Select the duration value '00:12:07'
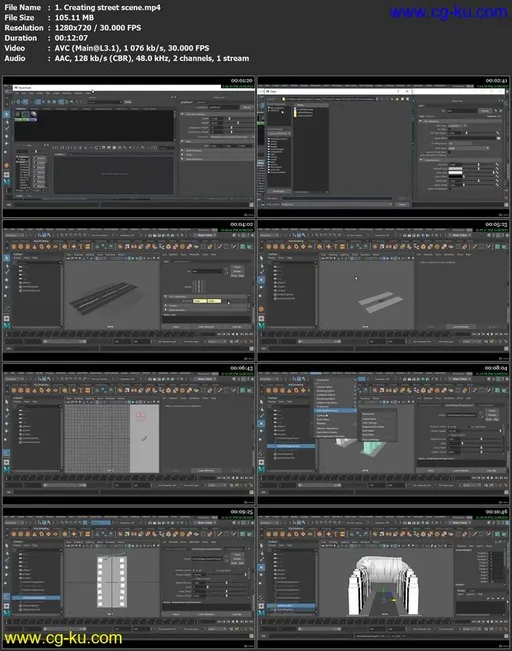The height and width of the screenshot is (651, 512). [x=71, y=38]
